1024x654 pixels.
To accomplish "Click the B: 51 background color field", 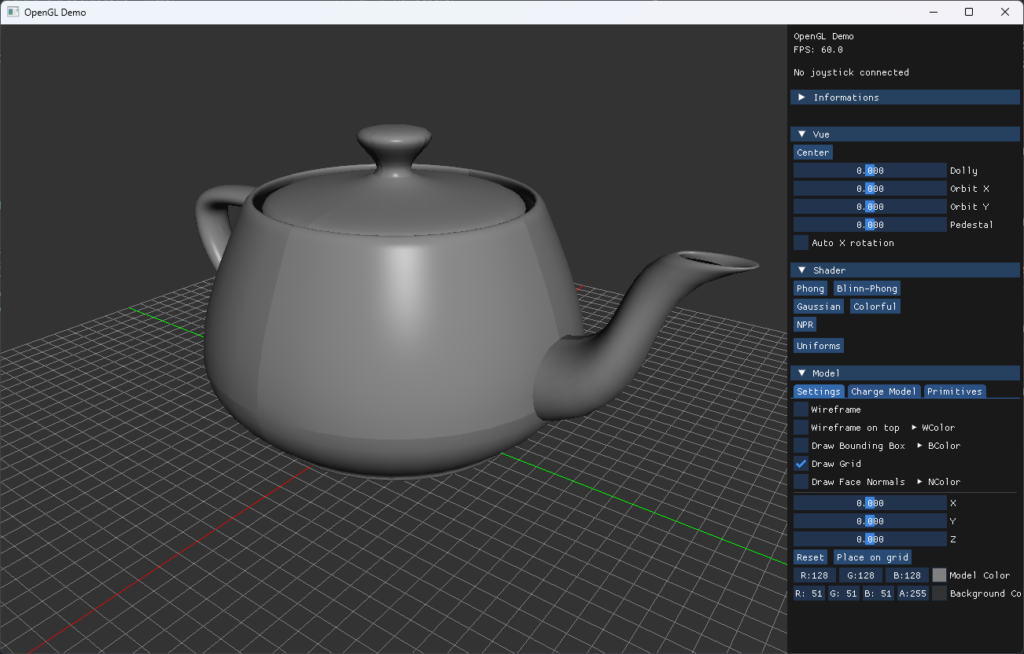I will click(x=878, y=594).
